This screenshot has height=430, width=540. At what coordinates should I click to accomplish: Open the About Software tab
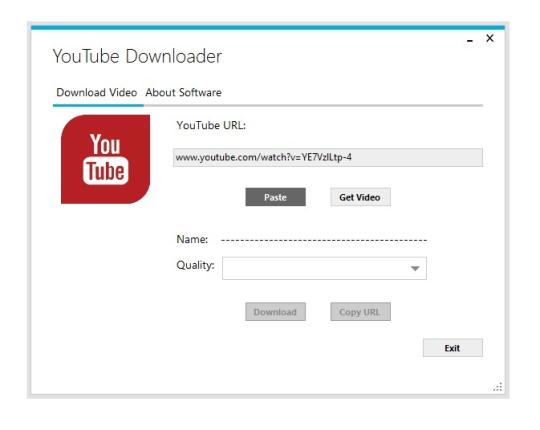[x=183, y=92]
